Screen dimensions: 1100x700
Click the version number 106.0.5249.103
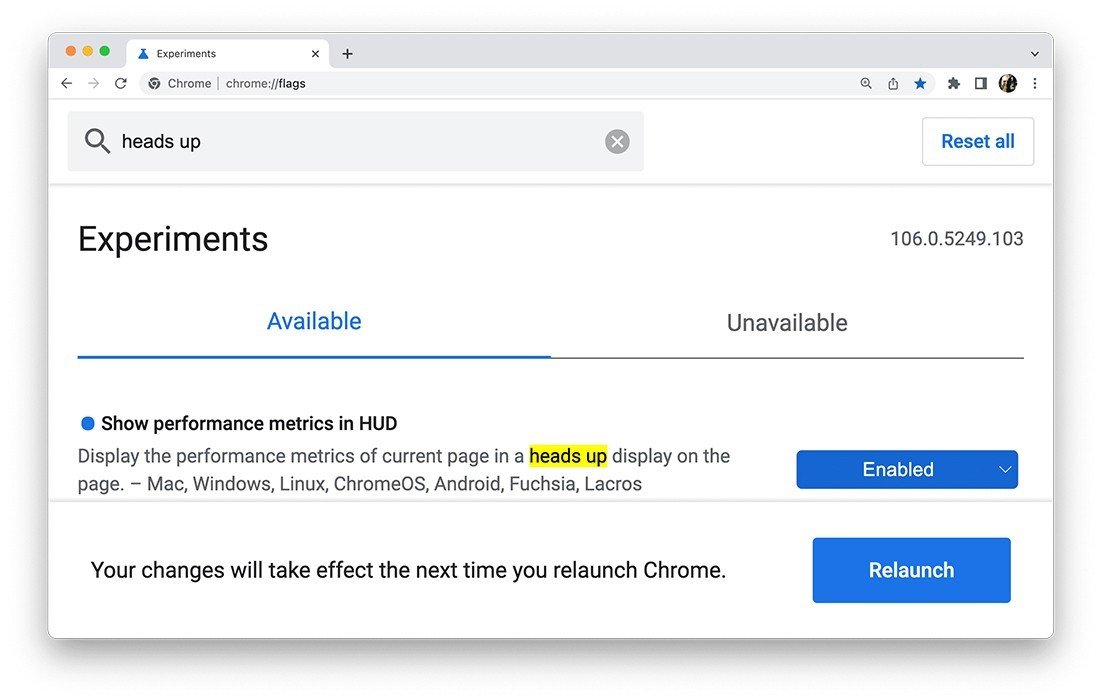point(957,239)
